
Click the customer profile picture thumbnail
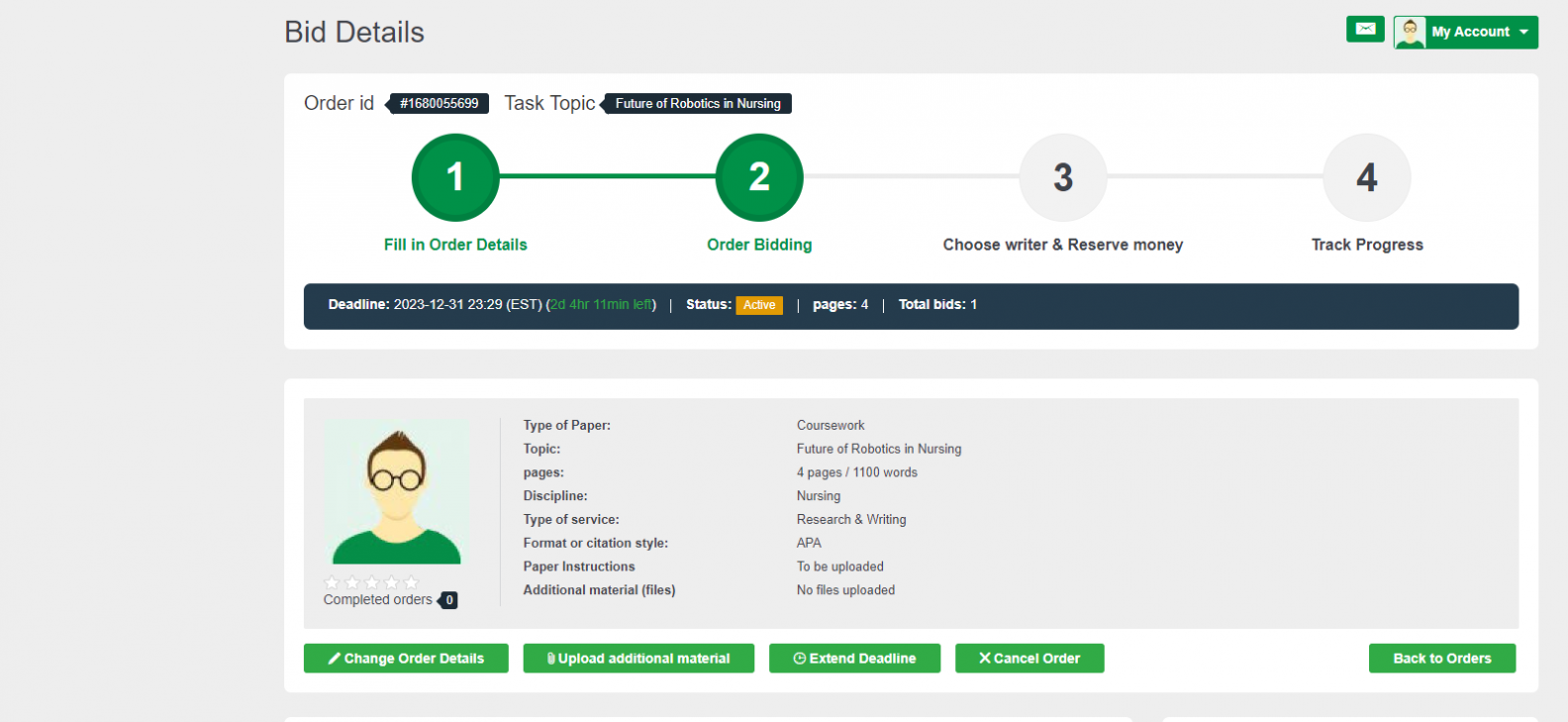[x=397, y=493]
